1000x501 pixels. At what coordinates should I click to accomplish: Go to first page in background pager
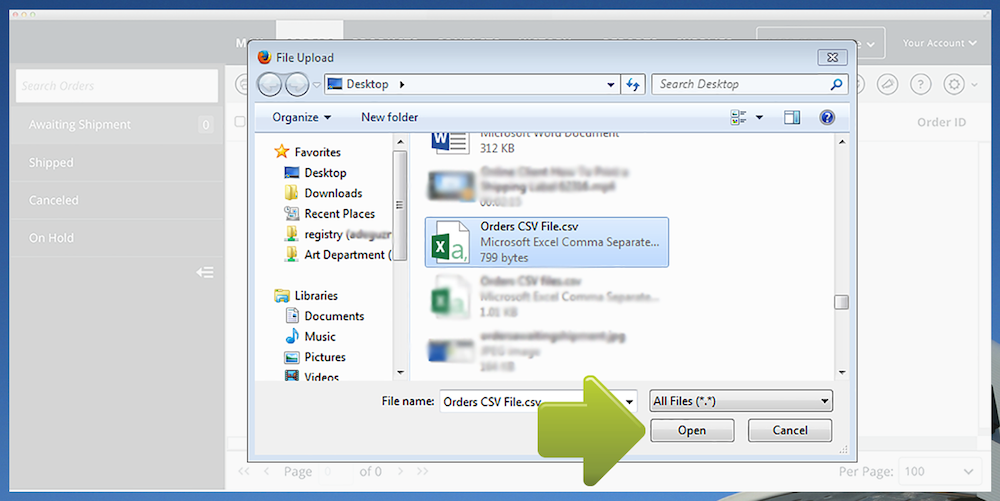tap(244, 472)
